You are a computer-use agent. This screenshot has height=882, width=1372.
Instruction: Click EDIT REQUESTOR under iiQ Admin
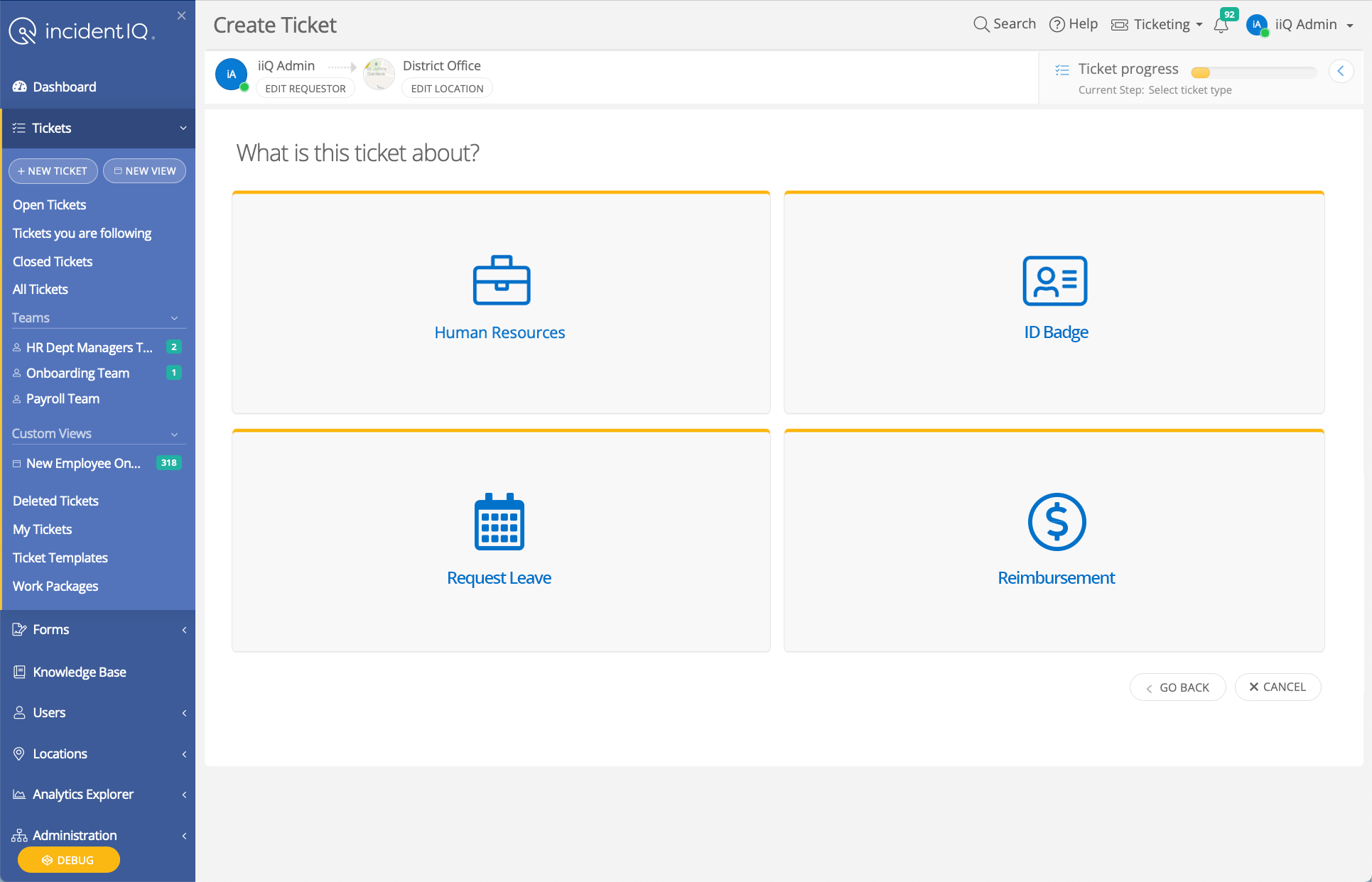click(305, 88)
